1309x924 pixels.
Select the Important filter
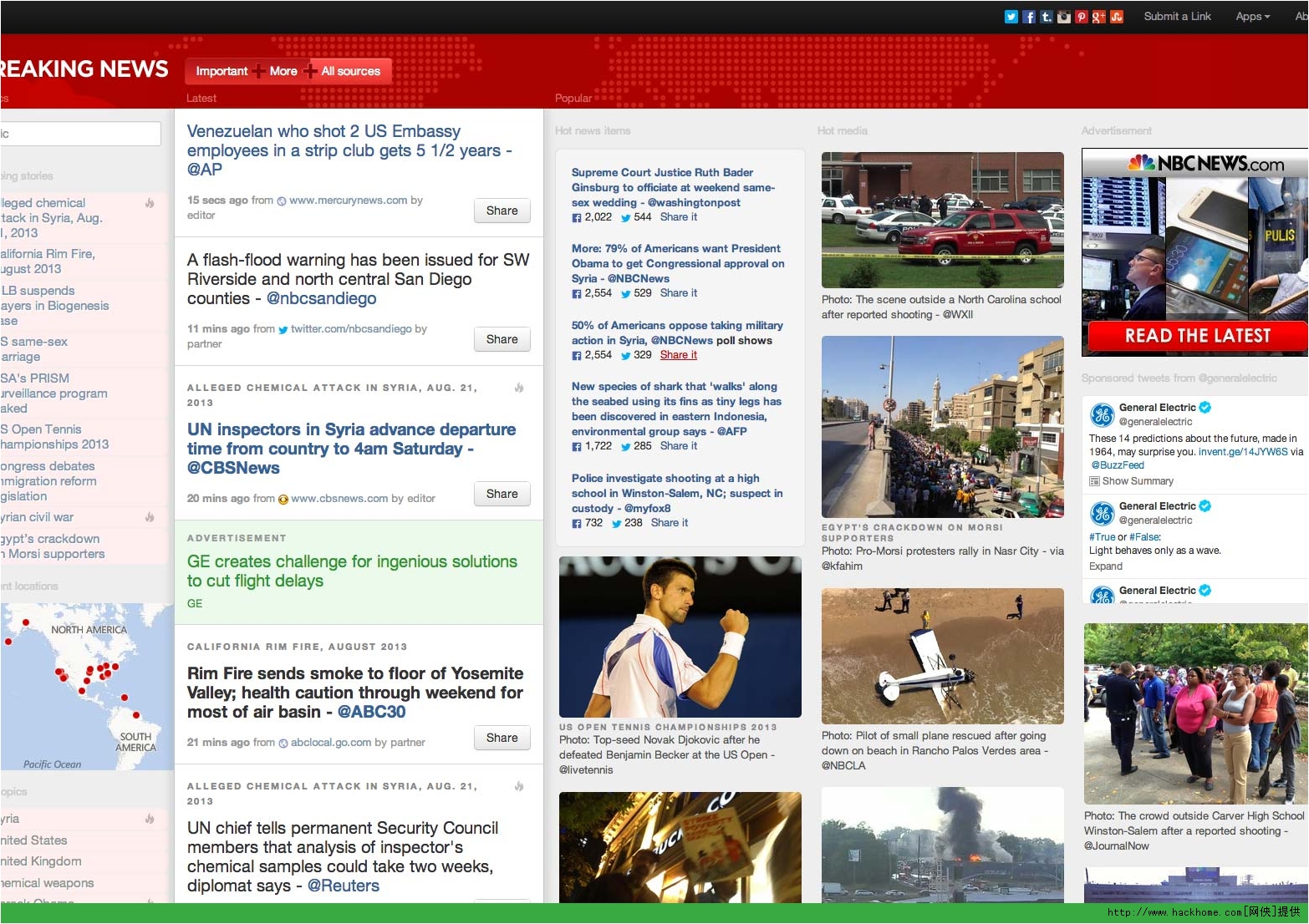click(x=222, y=71)
